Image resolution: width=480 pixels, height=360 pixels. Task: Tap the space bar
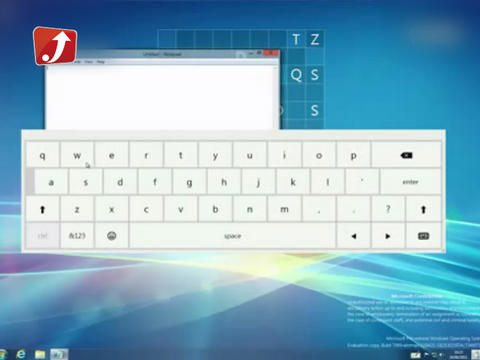point(232,236)
